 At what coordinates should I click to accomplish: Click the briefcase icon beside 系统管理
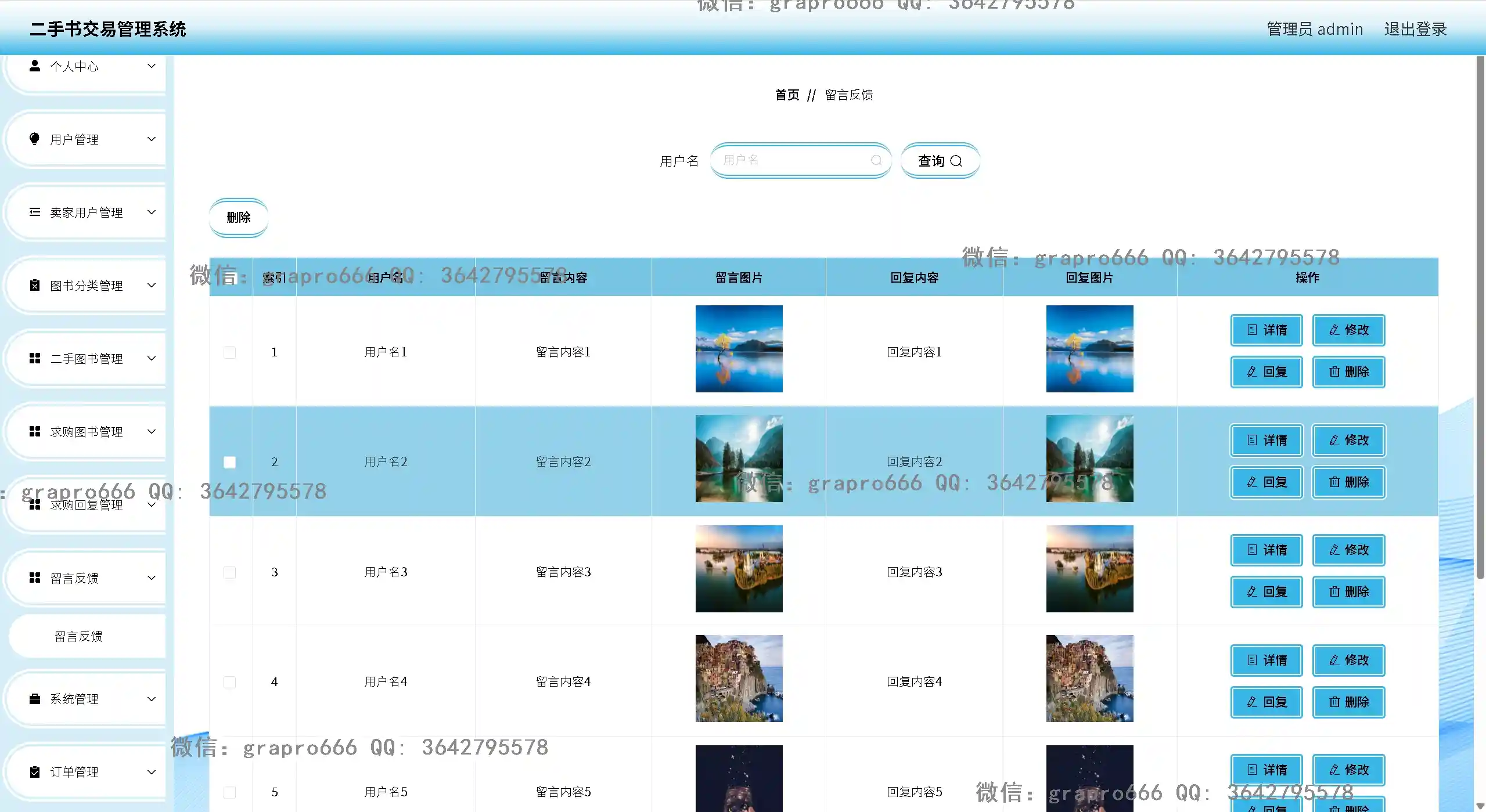(x=35, y=699)
